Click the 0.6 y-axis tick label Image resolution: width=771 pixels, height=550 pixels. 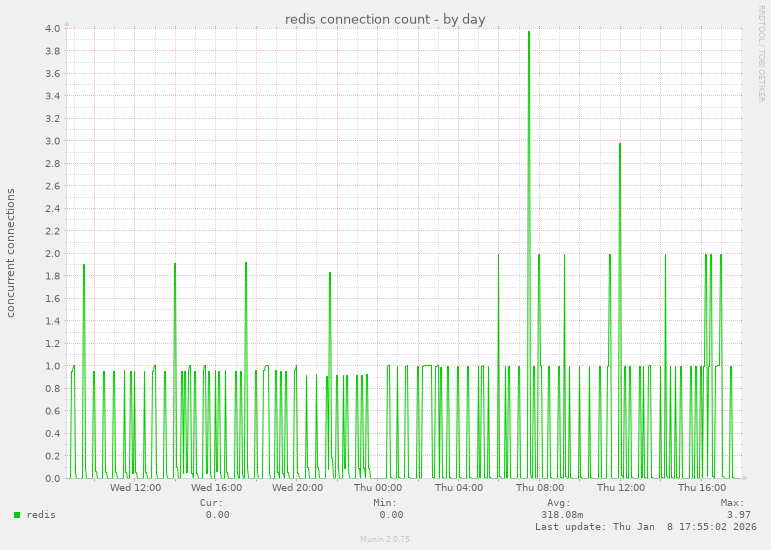[53, 411]
